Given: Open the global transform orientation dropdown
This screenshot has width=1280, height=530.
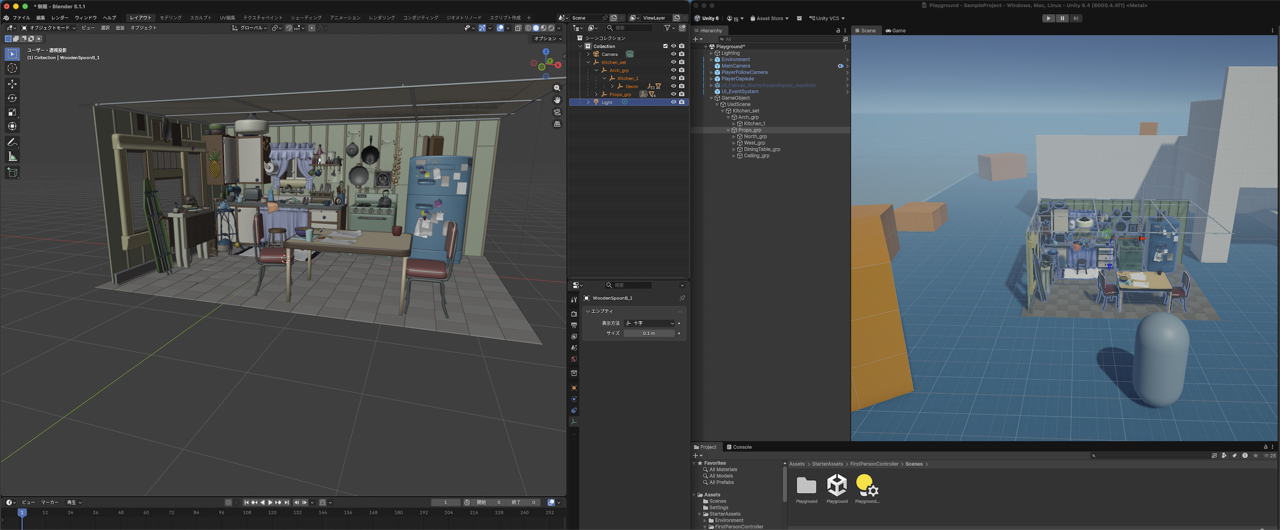Looking at the screenshot, I should click(250, 28).
